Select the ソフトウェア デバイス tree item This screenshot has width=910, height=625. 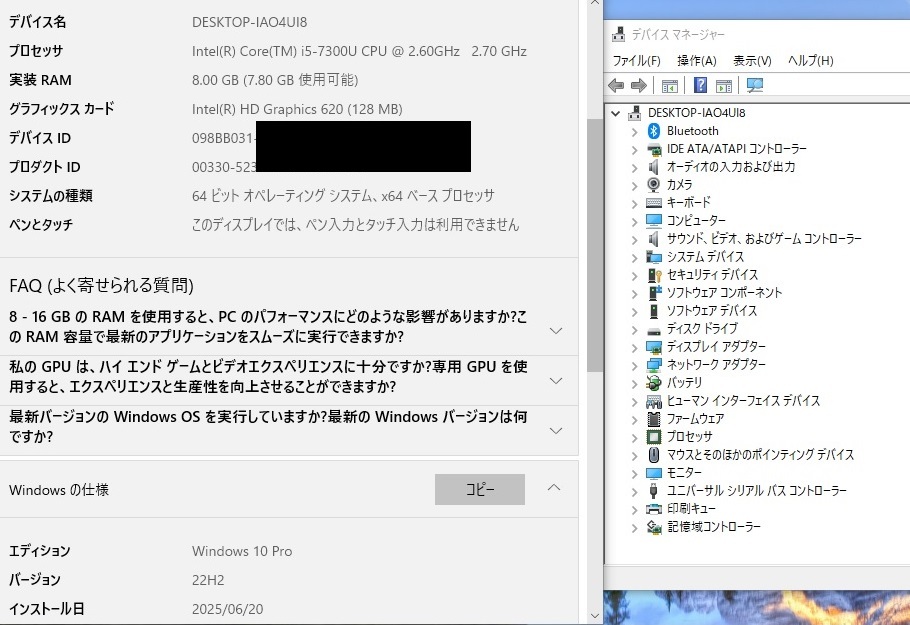(x=712, y=310)
